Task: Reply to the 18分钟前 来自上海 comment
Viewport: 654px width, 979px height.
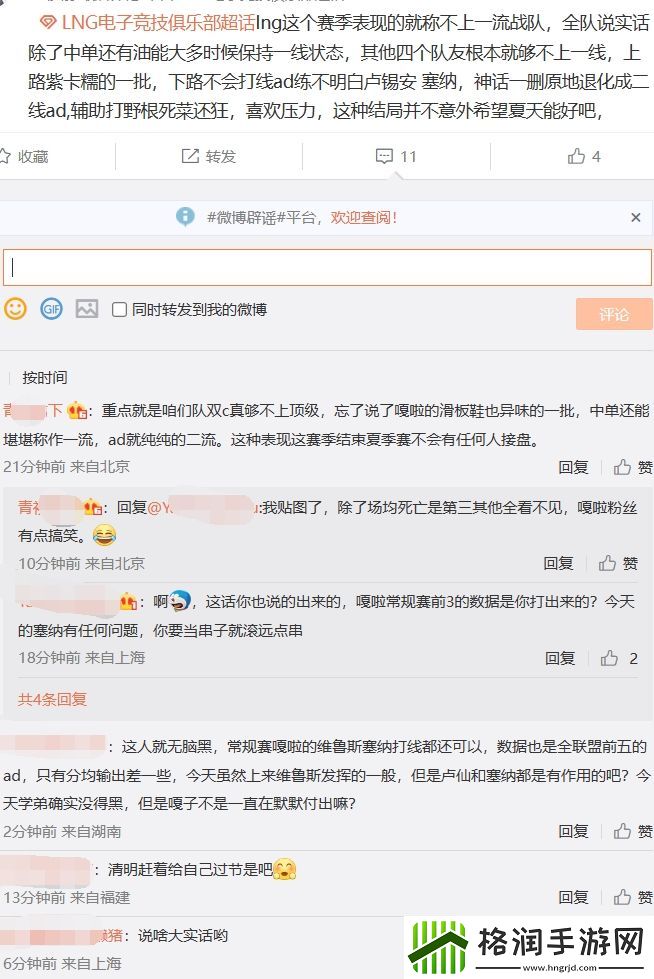Action: [x=560, y=658]
